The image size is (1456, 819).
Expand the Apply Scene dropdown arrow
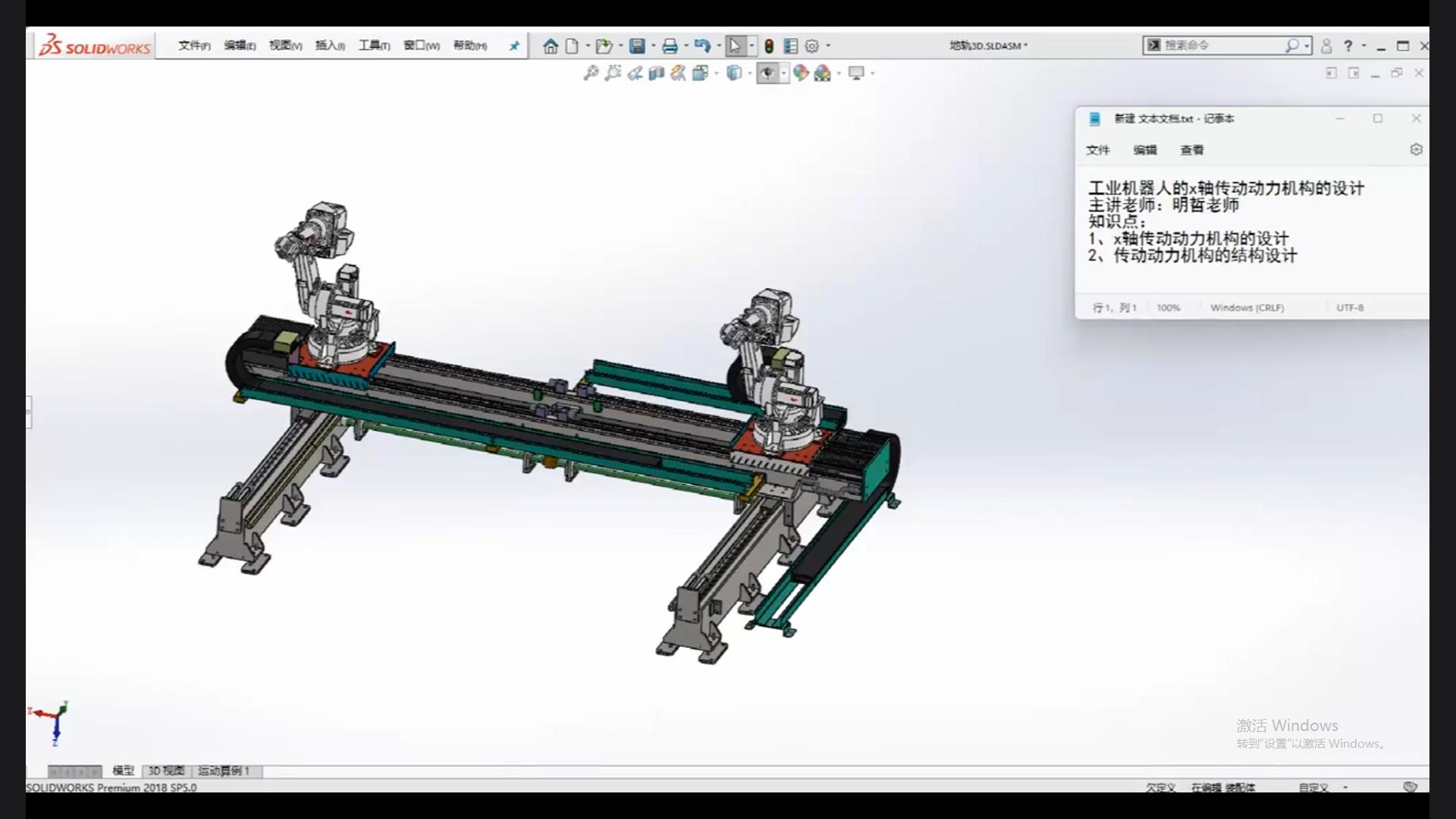click(x=839, y=74)
